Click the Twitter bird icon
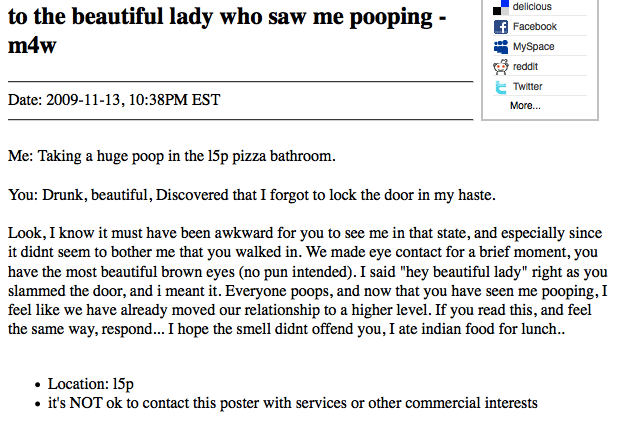The image size is (617, 423). click(501, 87)
